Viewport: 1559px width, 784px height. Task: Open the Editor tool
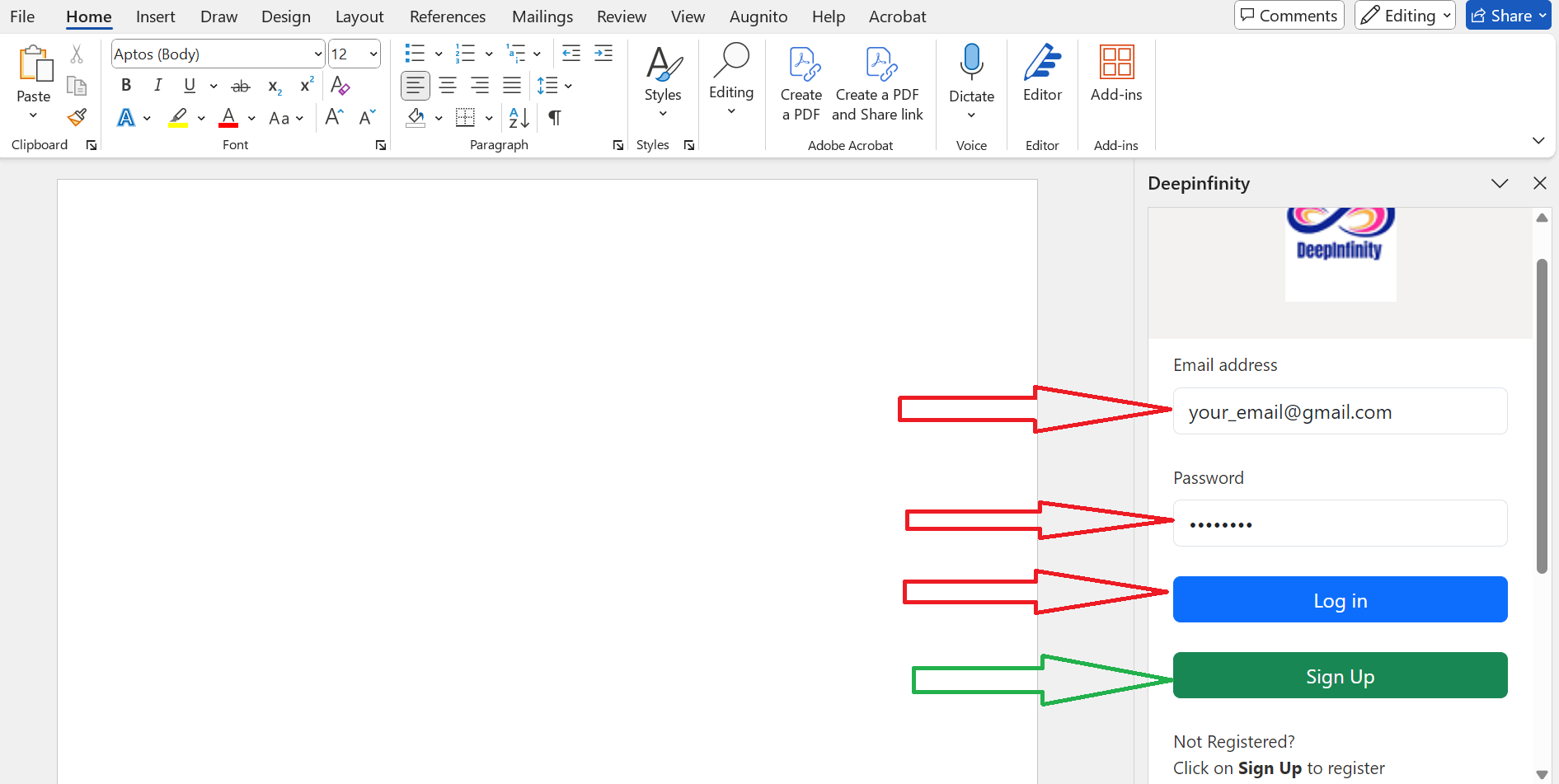tap(1042, 73)
